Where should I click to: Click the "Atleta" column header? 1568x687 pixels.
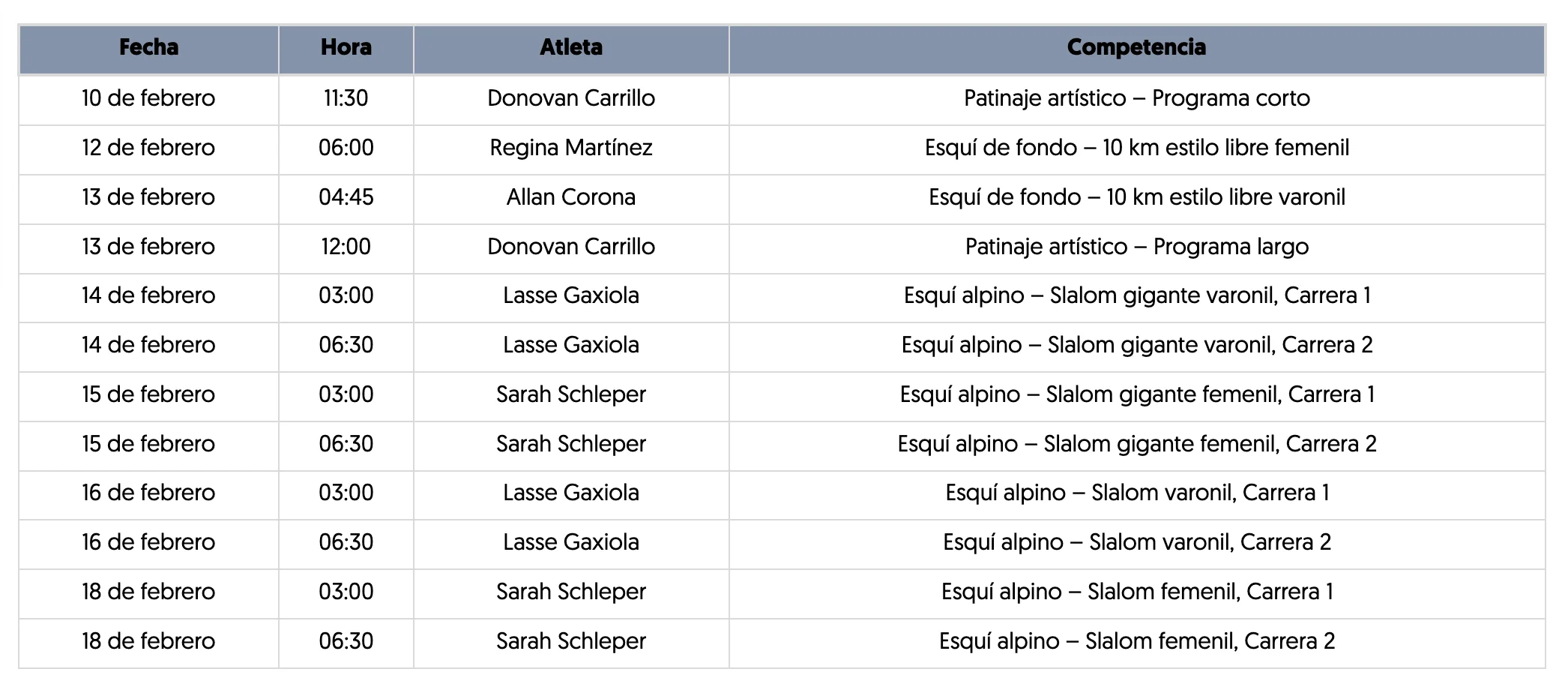(570, 48)
